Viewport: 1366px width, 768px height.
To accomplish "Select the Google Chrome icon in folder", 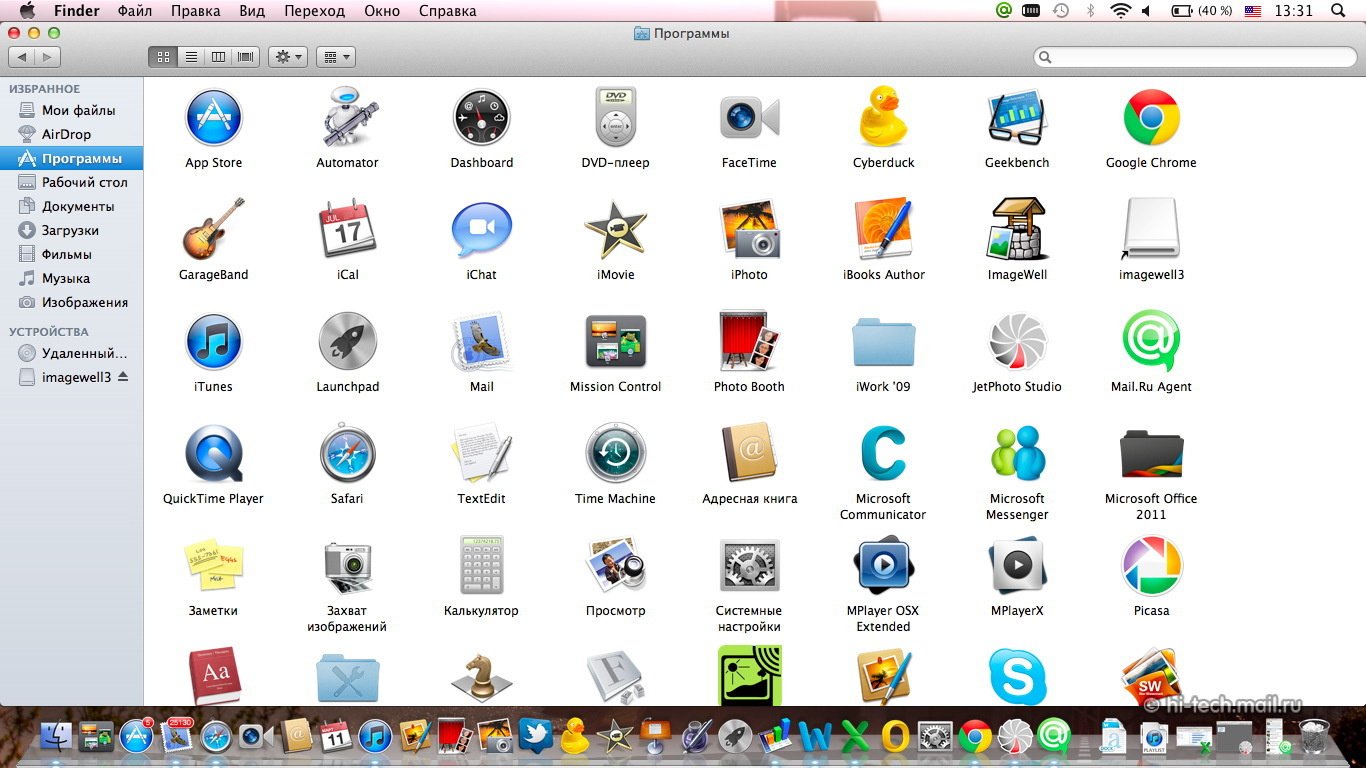I will tap(1151, 118).
